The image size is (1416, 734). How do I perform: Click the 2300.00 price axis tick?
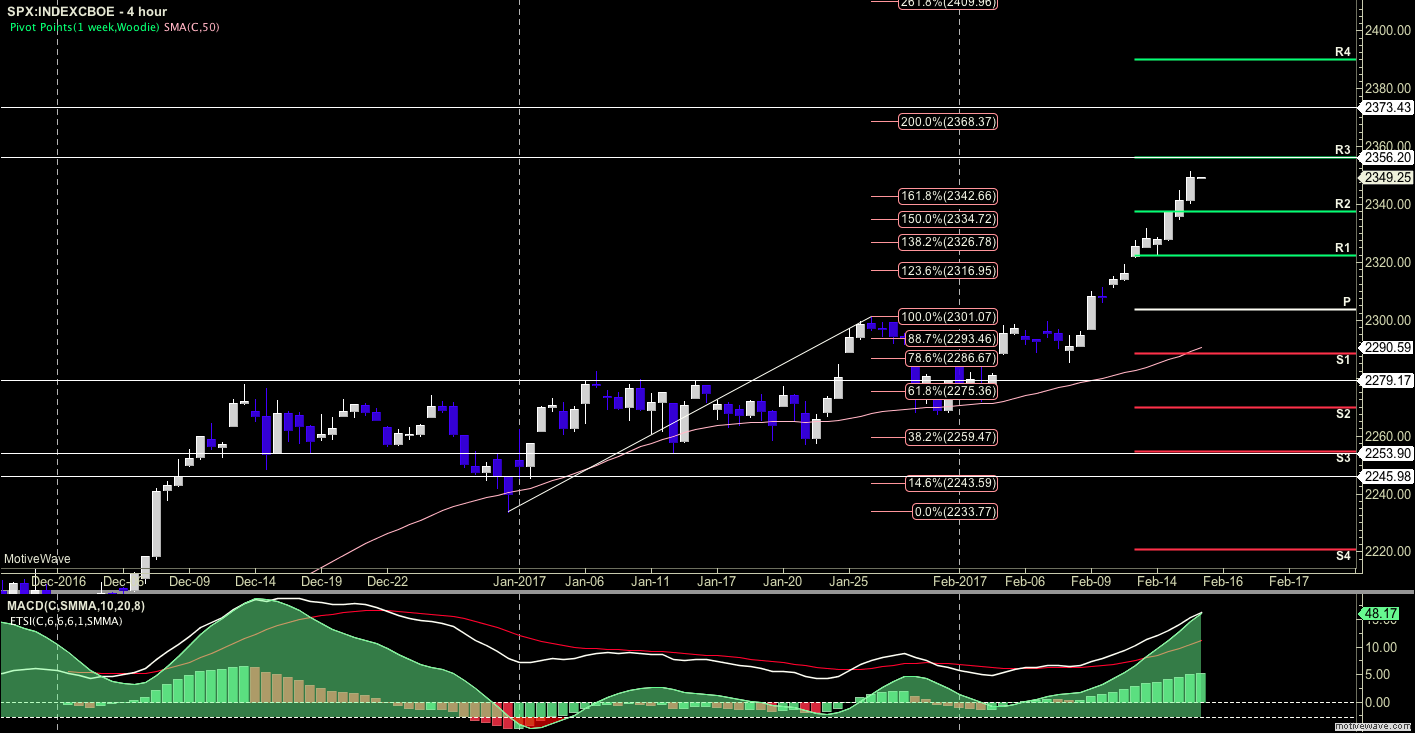(1388, 320)
